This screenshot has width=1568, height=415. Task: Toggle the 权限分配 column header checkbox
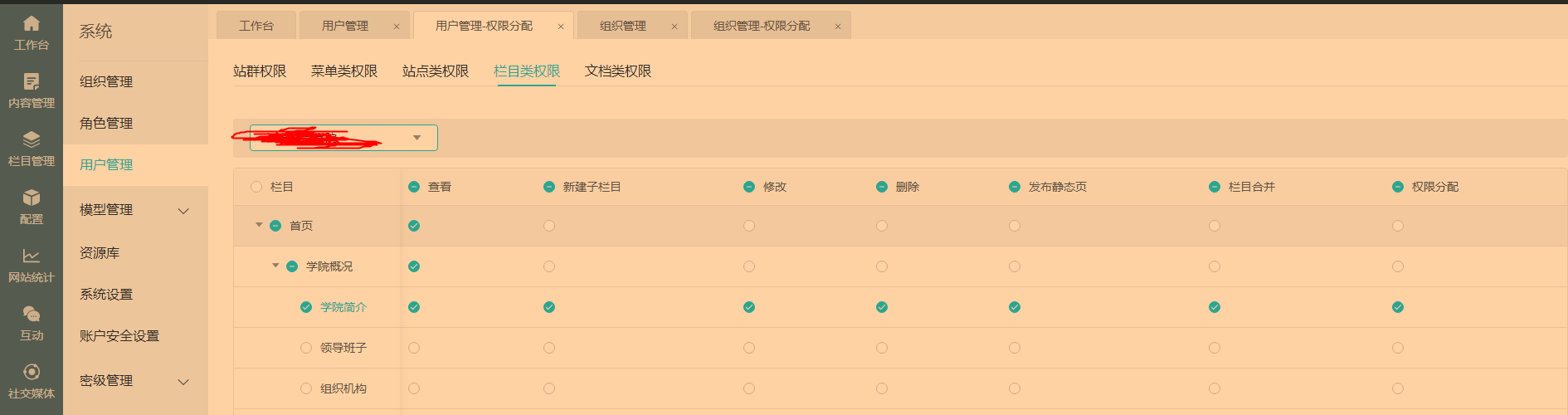coord(1398,187)
